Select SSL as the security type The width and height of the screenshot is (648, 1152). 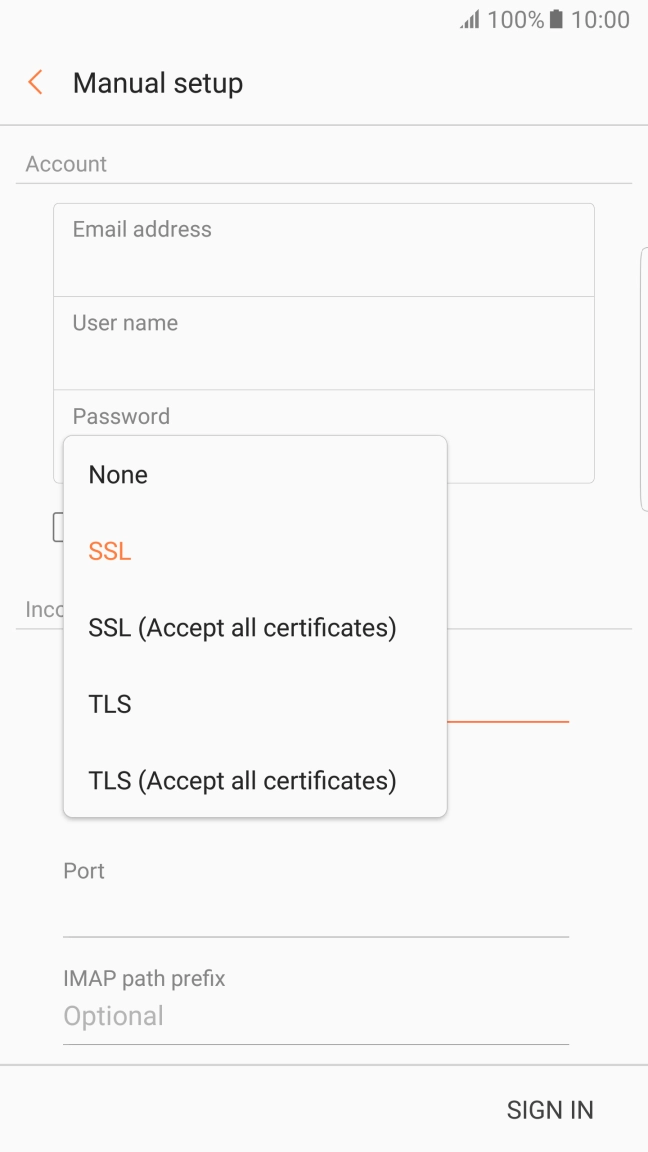coord(108,551)
